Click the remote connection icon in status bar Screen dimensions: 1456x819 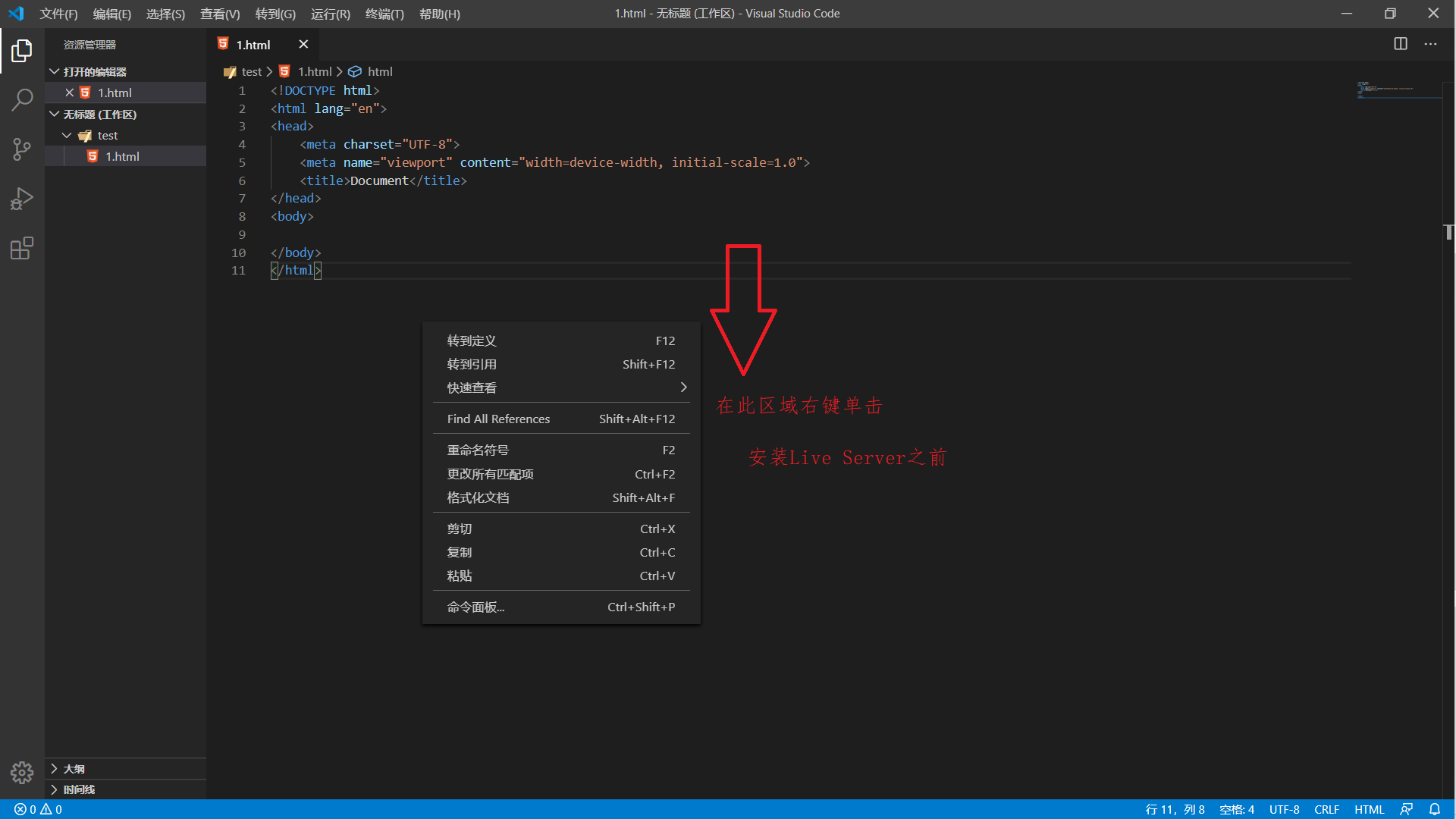pos(1407,809)
